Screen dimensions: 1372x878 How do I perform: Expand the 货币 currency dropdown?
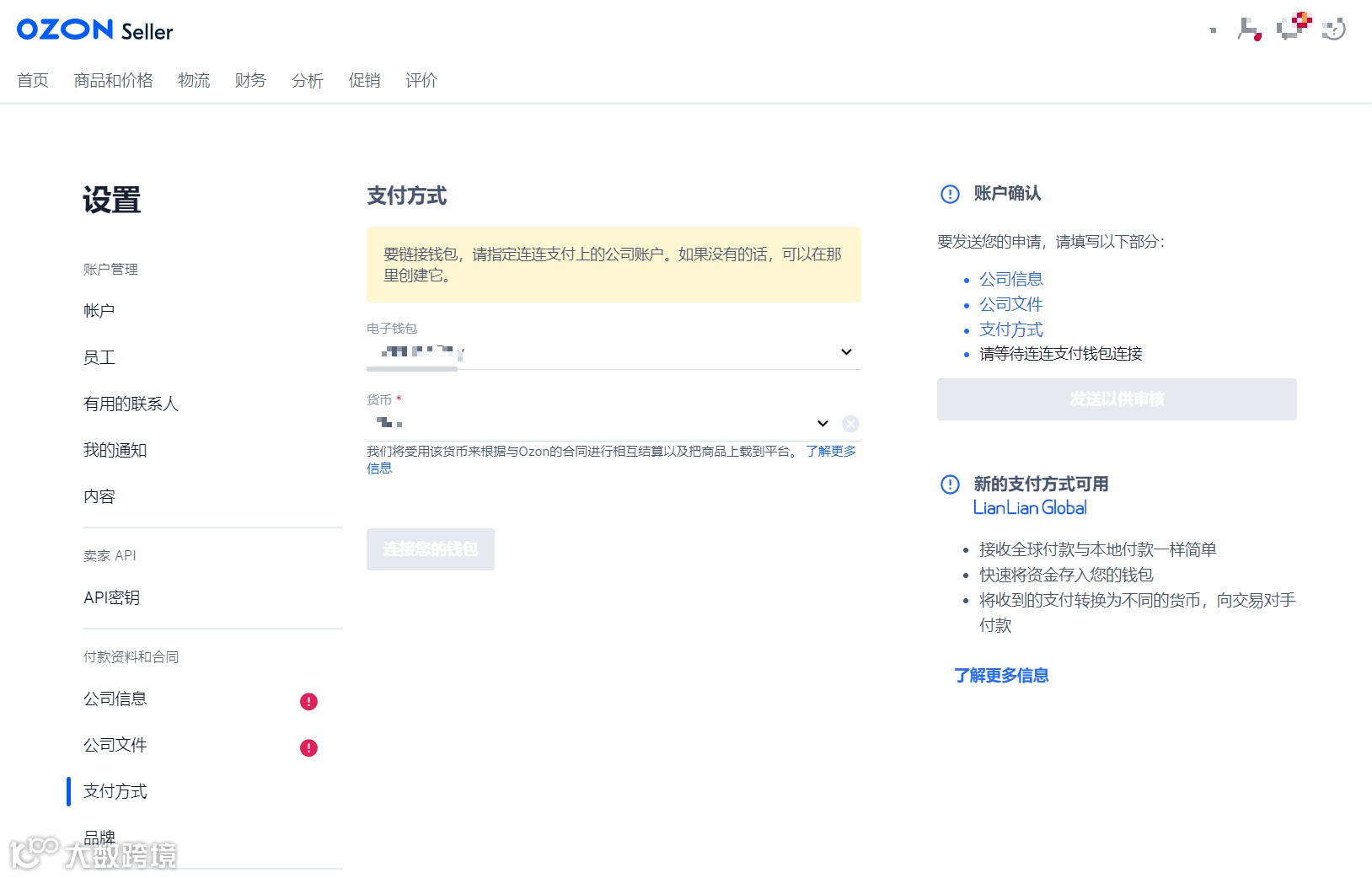pos(821,423)
